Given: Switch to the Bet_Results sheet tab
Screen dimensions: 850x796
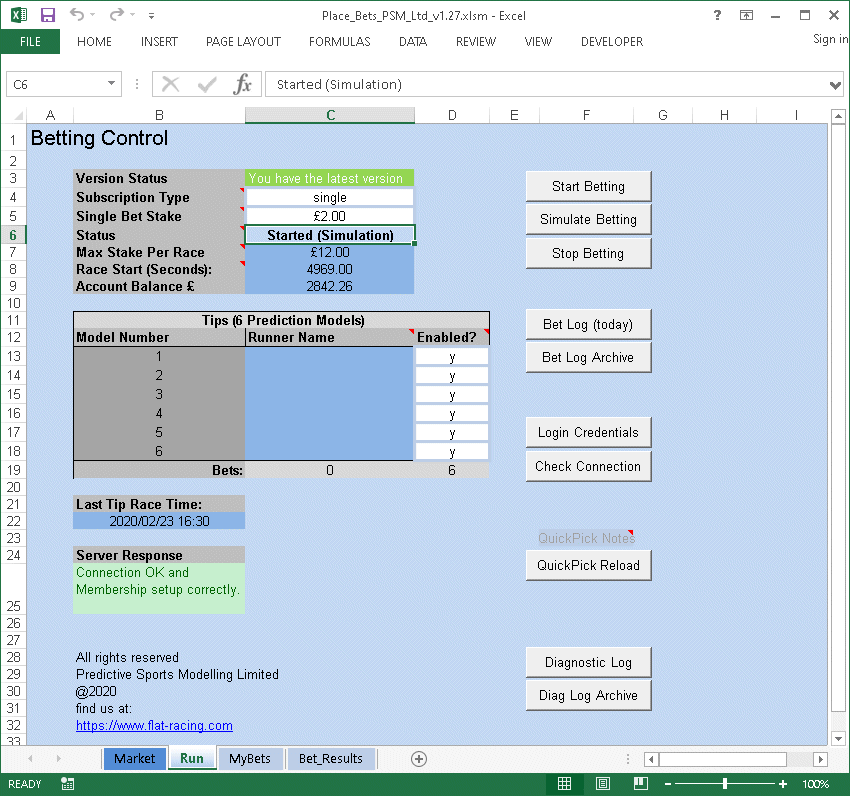Looking at the screenshot, I should pyautogui.click(x=330, y=759).
